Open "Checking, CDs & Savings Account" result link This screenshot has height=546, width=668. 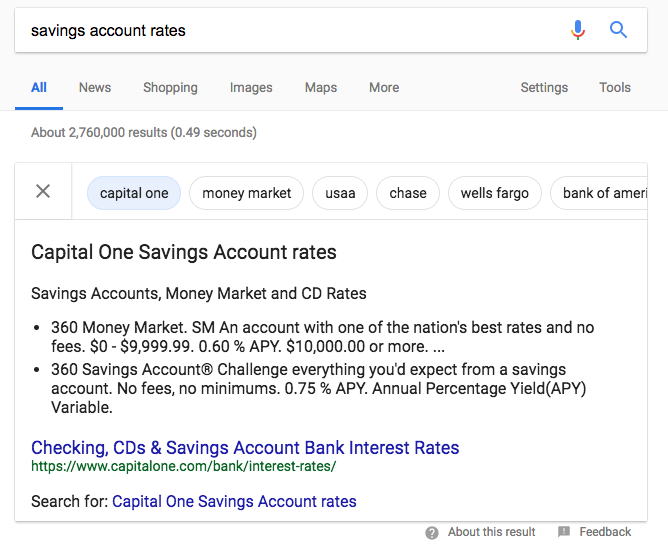pos(245,447)
